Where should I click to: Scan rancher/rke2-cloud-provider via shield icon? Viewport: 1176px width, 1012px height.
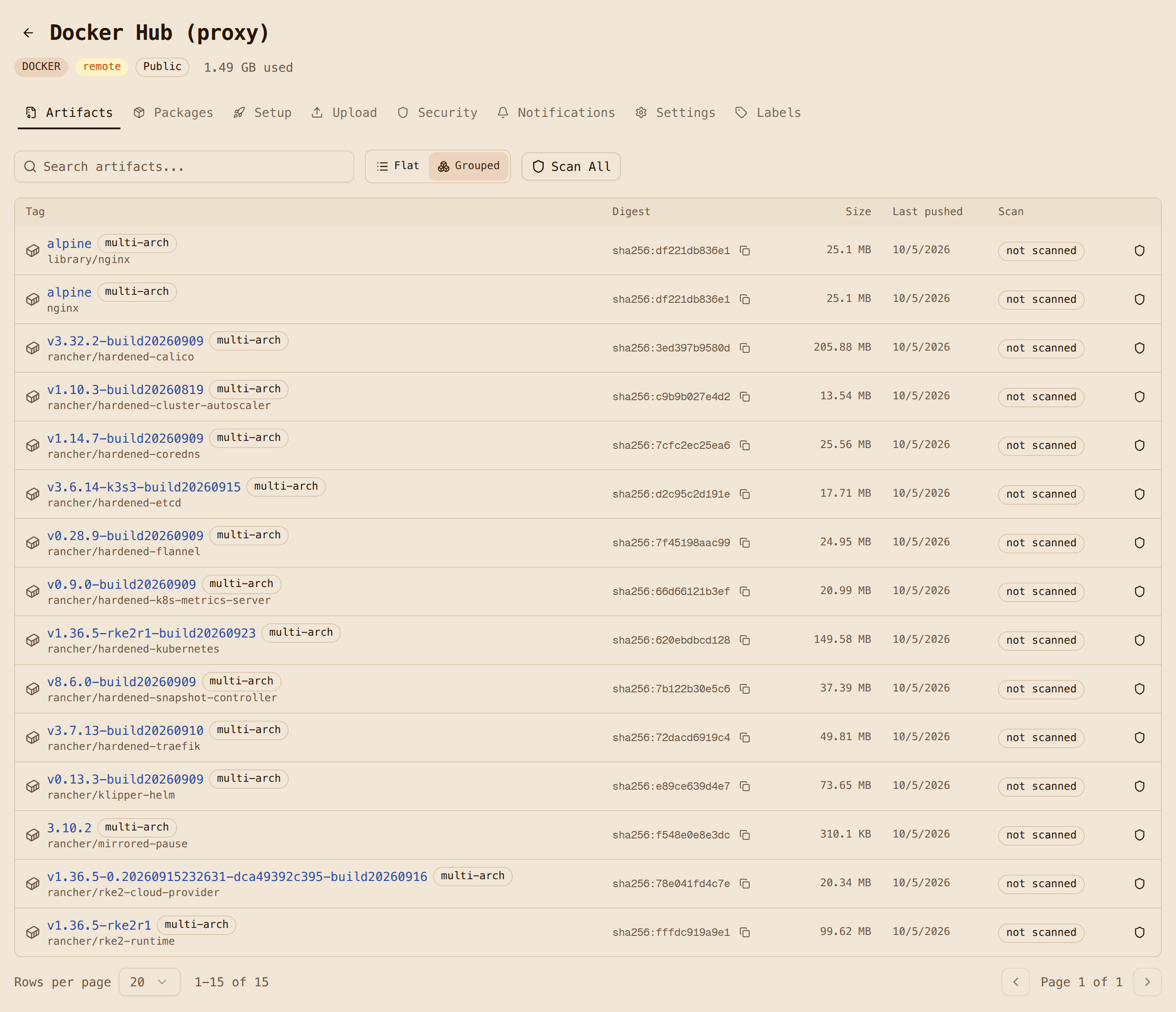(x=1139, y=884)
